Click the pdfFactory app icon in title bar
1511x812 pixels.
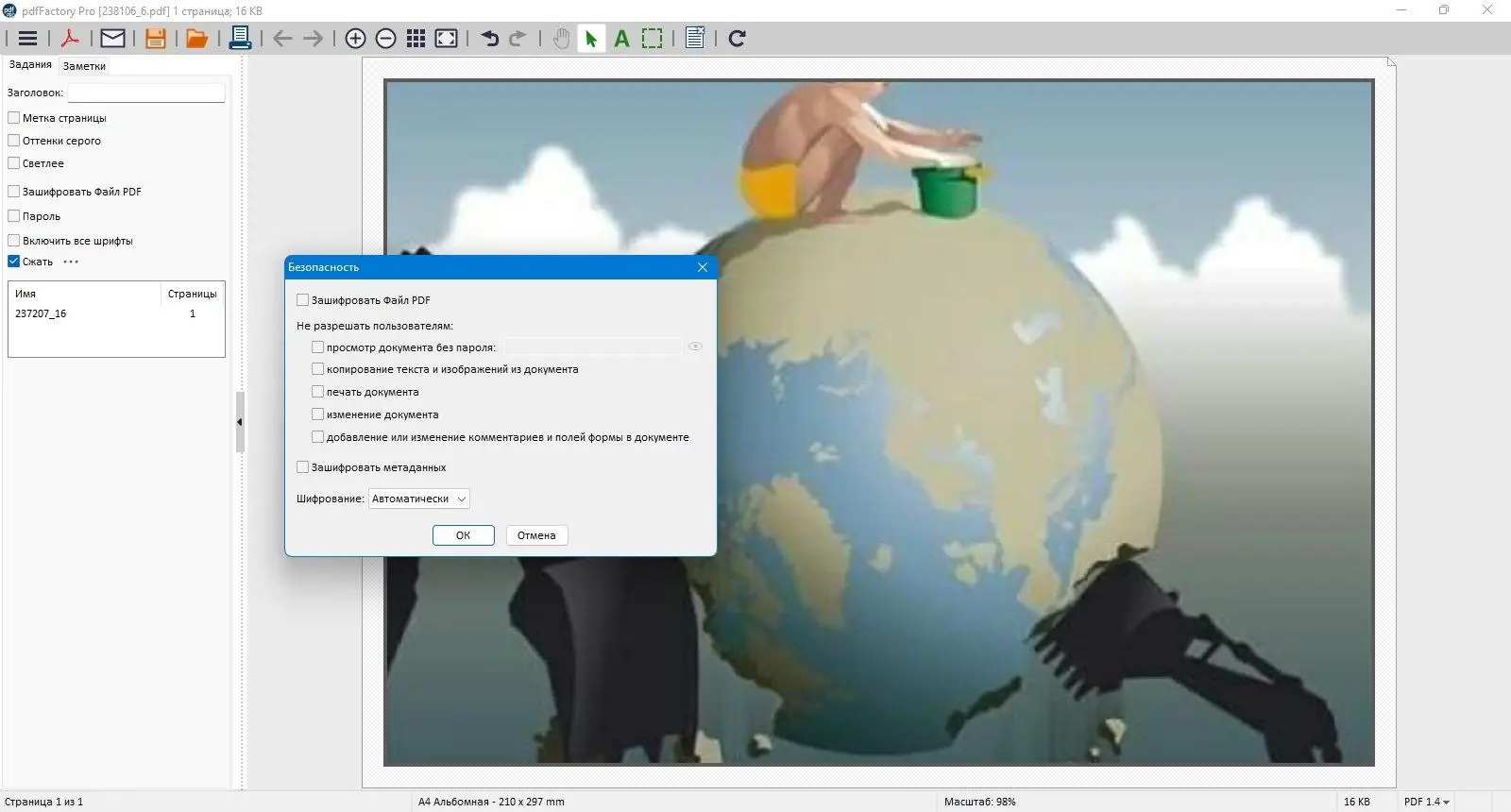click(x=10, y=10)
